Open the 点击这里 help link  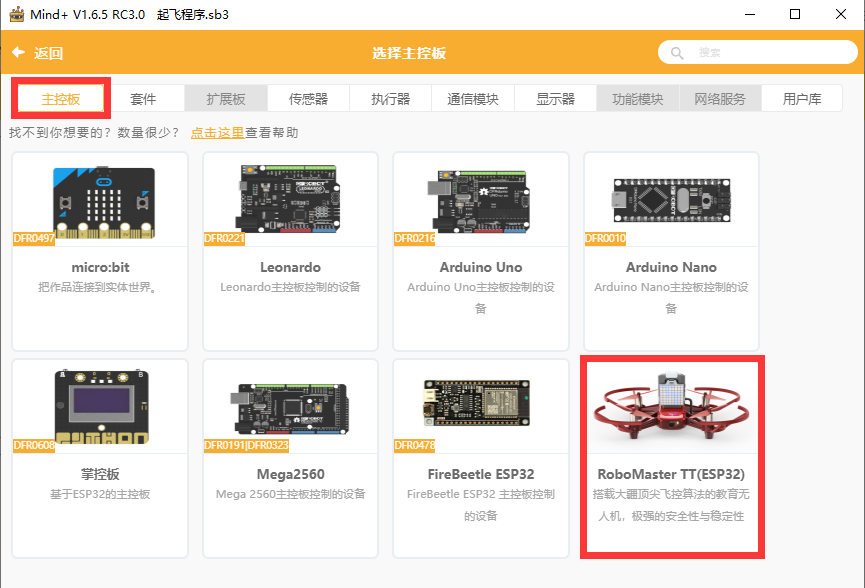[x=217, y=132]
